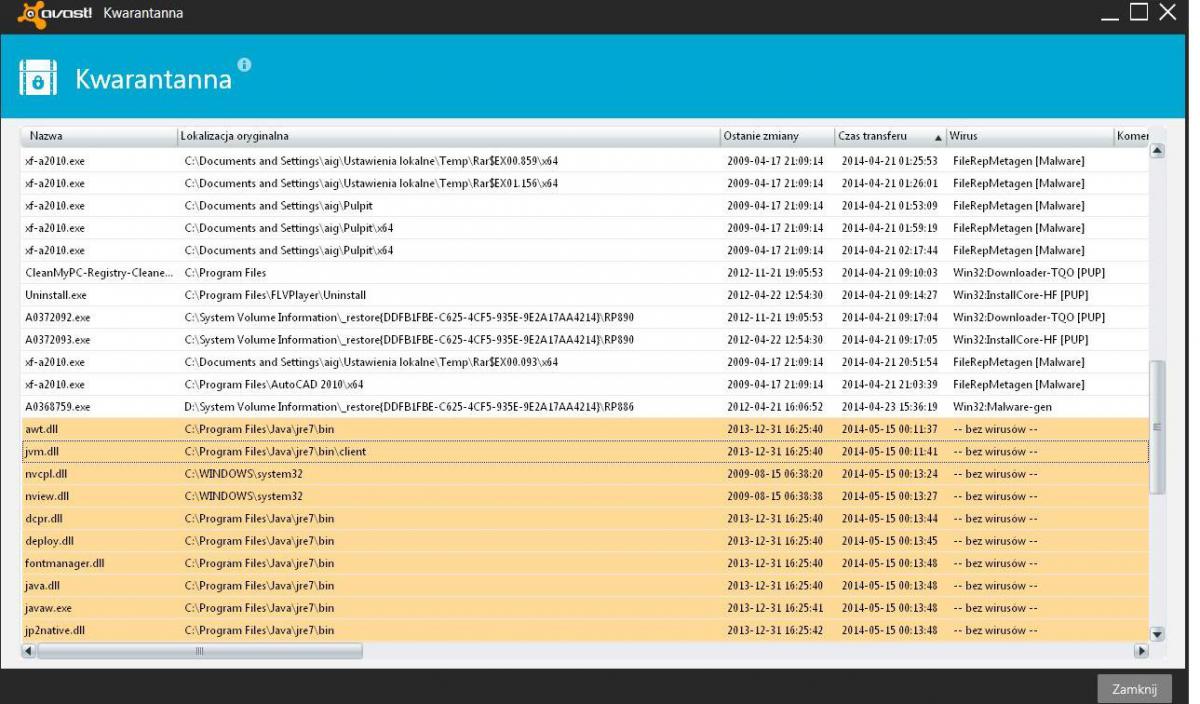This screenshot has width=1200, height=704.
Task: Click the horizontal scrollbar right arrow
Action: [1142, 651]
